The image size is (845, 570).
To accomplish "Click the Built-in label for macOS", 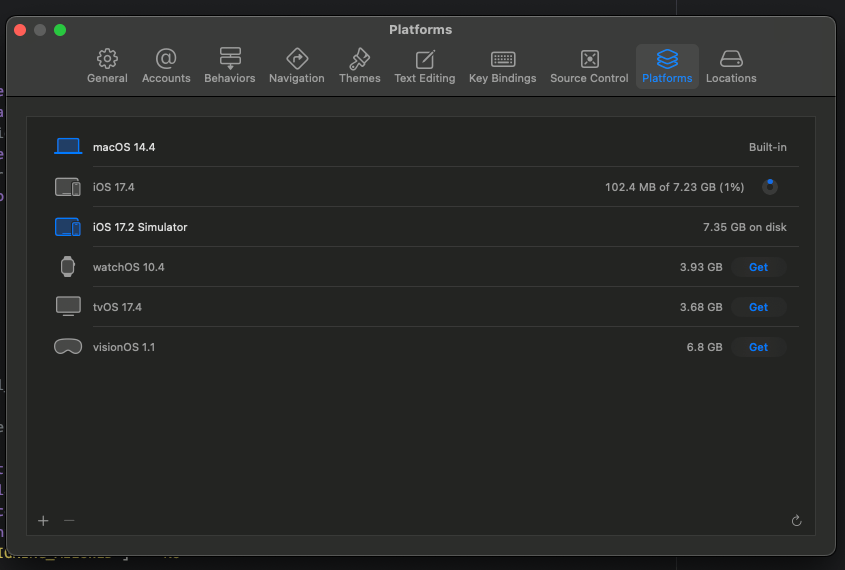I will pyautogui.click(x=767, y=147).
